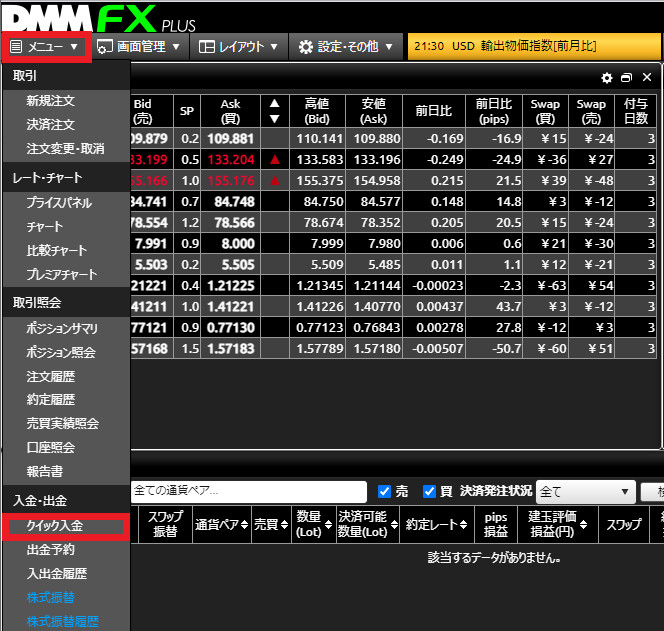This screenshot has width=664, height=631.
Task: Open the 設定・その他 dropdown
Action: (346, 46)
